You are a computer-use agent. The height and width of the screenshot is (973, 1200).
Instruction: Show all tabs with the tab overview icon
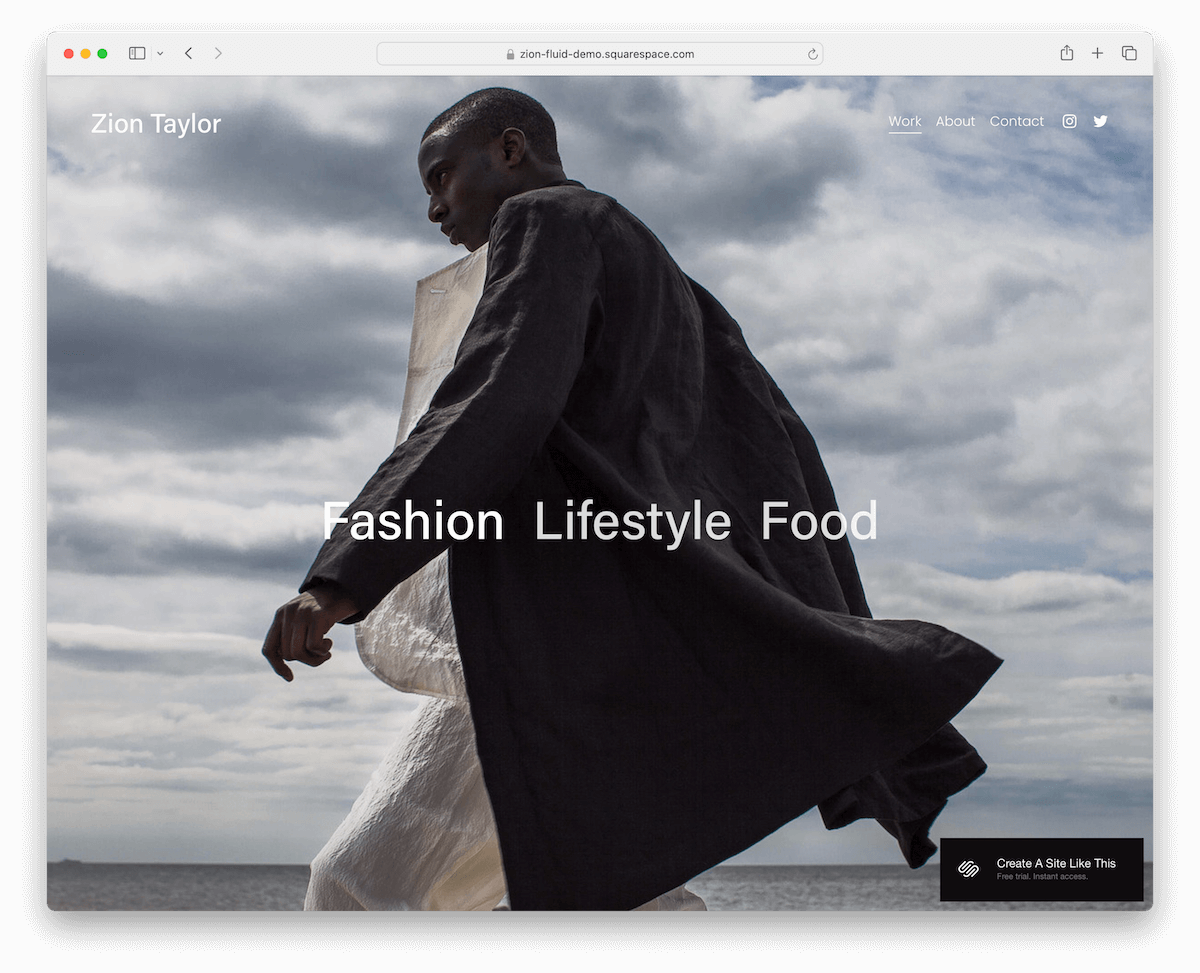pyautogui.click(x=1129, y=53)
